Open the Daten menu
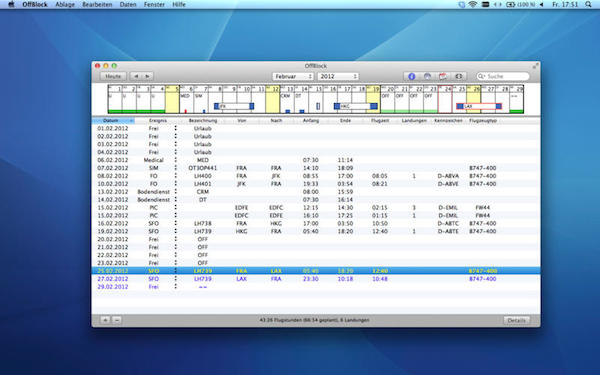 coord(128,5)
